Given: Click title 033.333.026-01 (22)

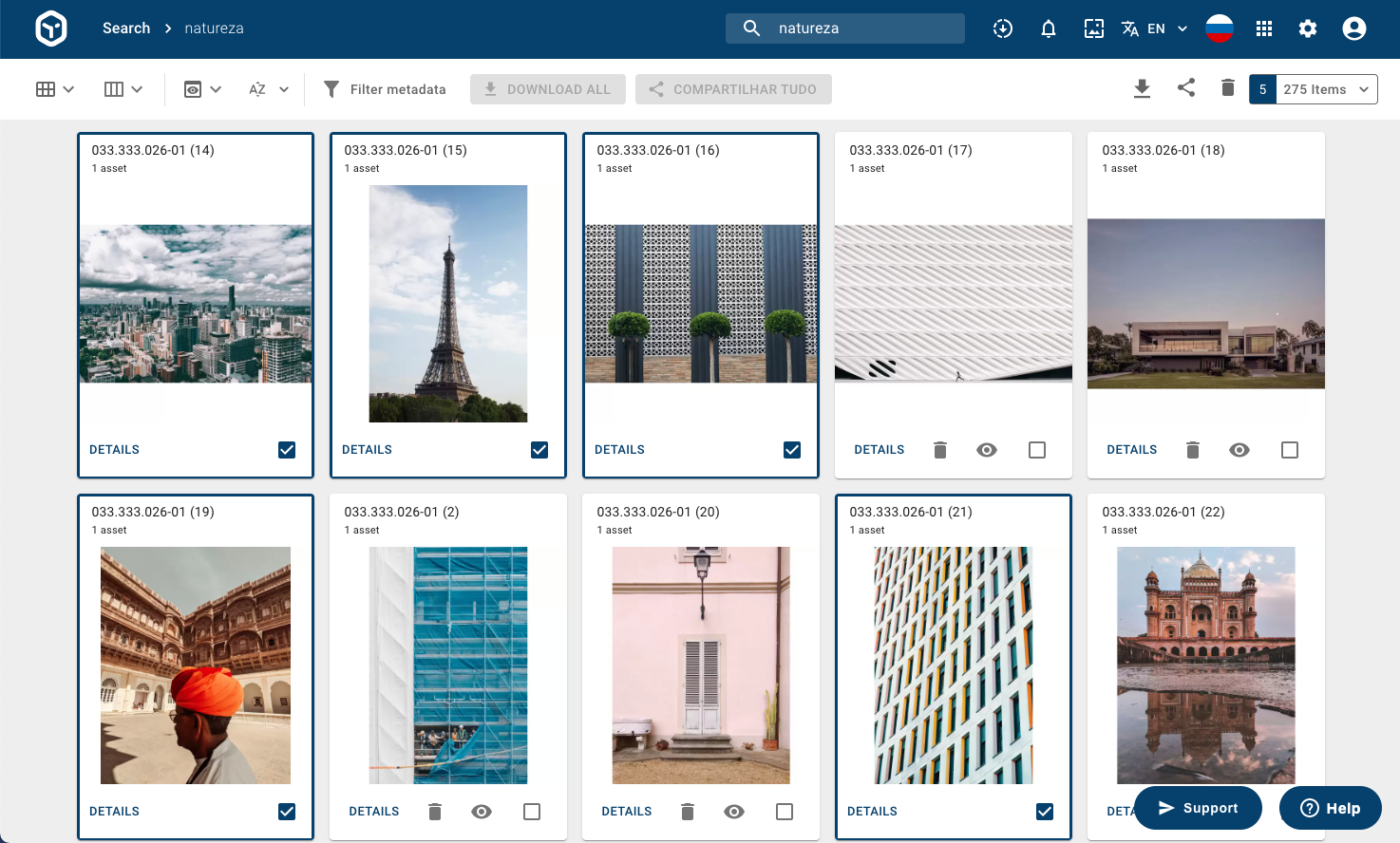Looking at the screenshot, I should [x=1164, y=512].
